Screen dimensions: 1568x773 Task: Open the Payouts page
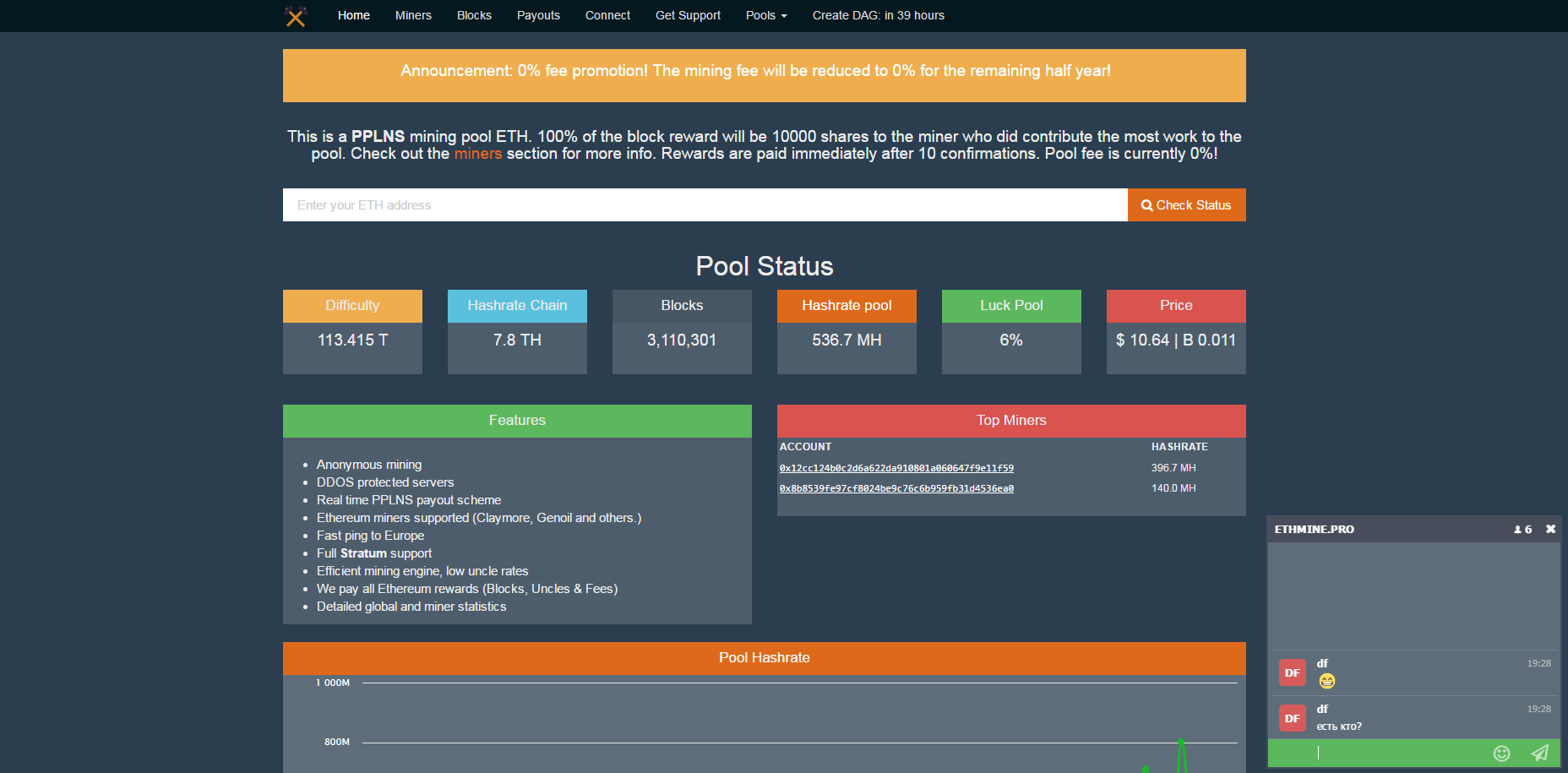[538, 15]
